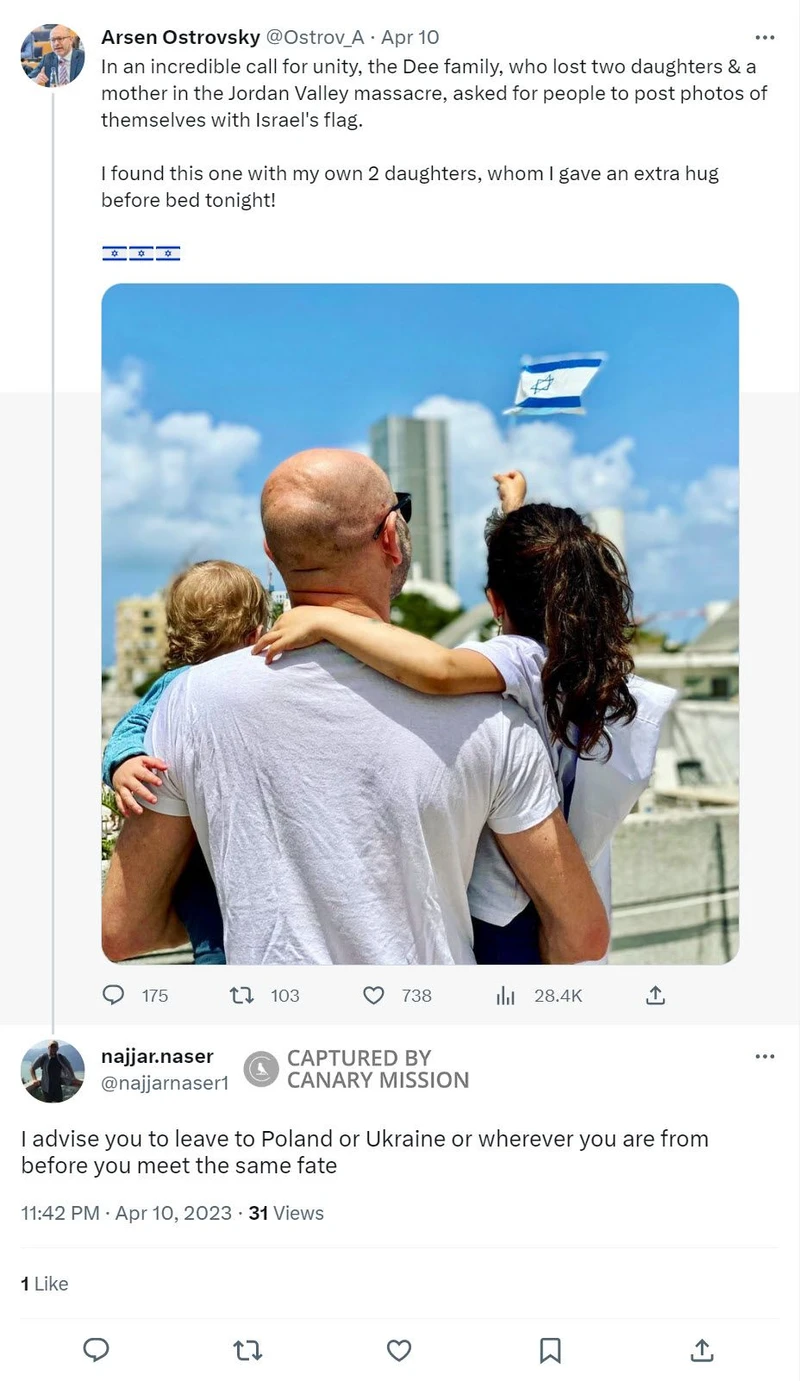Screen dimensions: 800x1381
Task: Reply to najjar.naser's tweet using bottom comment icon
Action: [x=96, y=1350]
